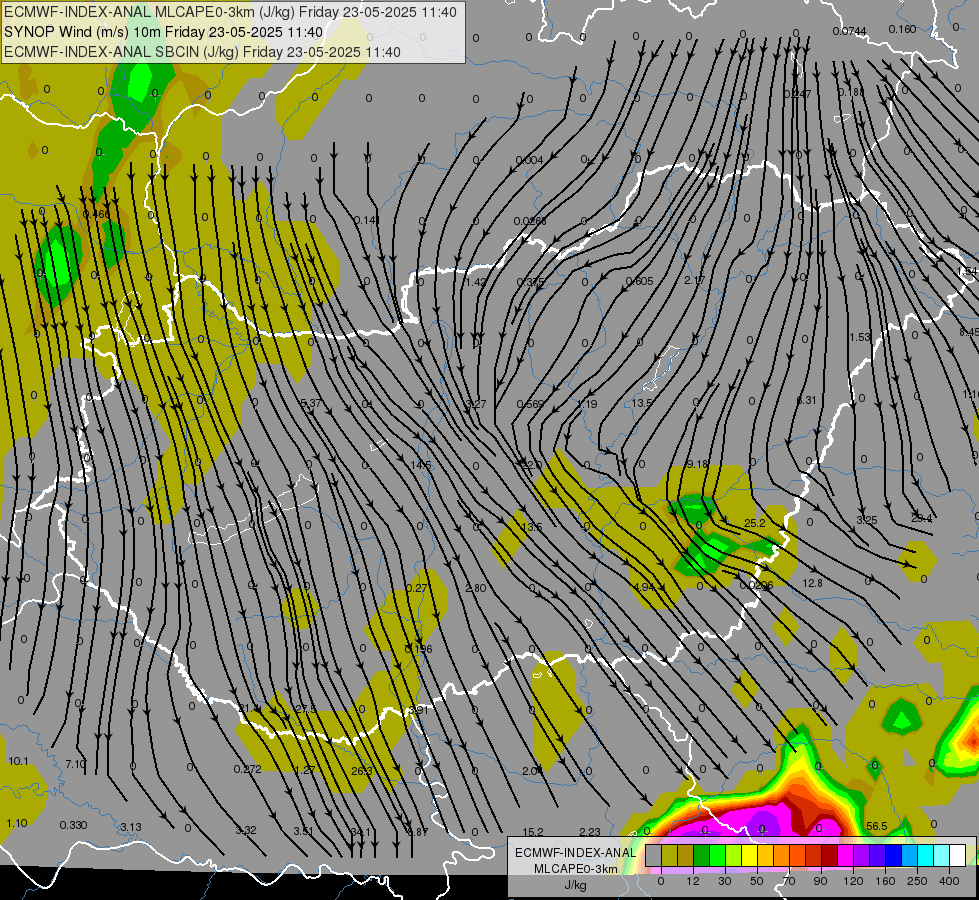
Task: Click the sky blue swatch in the legend
Action: (x=910, y=855)
